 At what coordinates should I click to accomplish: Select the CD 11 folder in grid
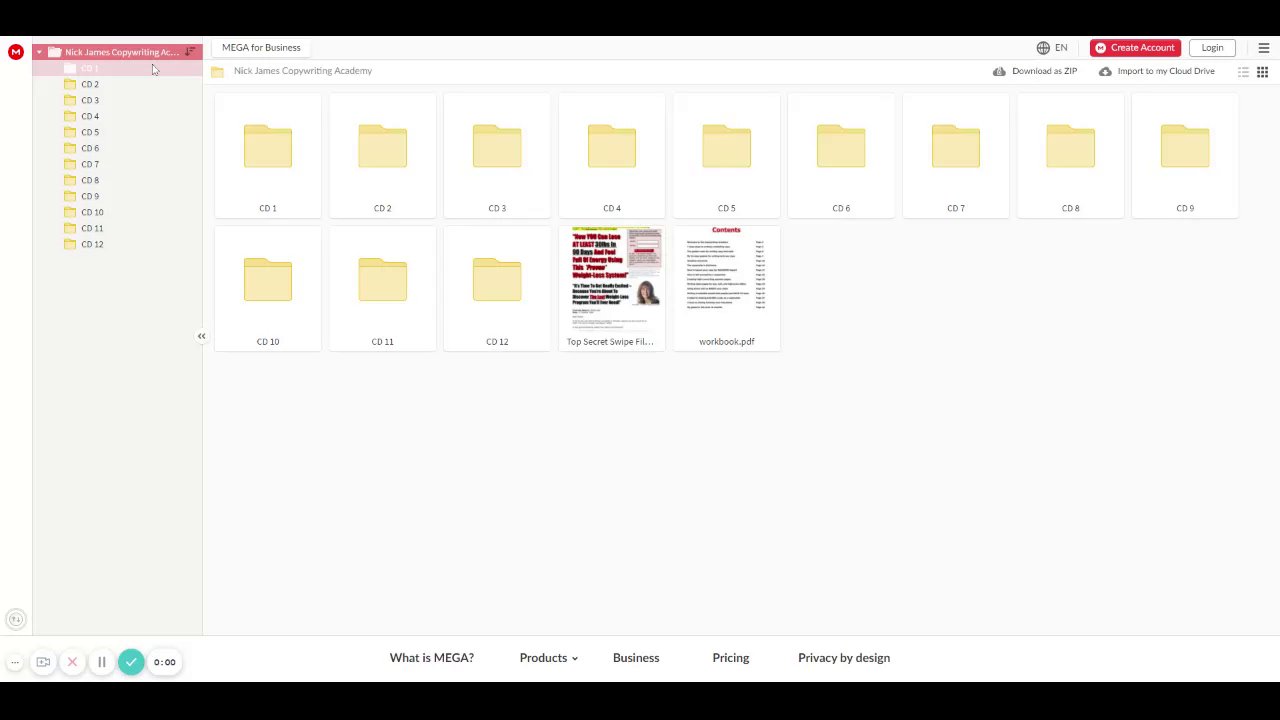click(x=382, y=288)
